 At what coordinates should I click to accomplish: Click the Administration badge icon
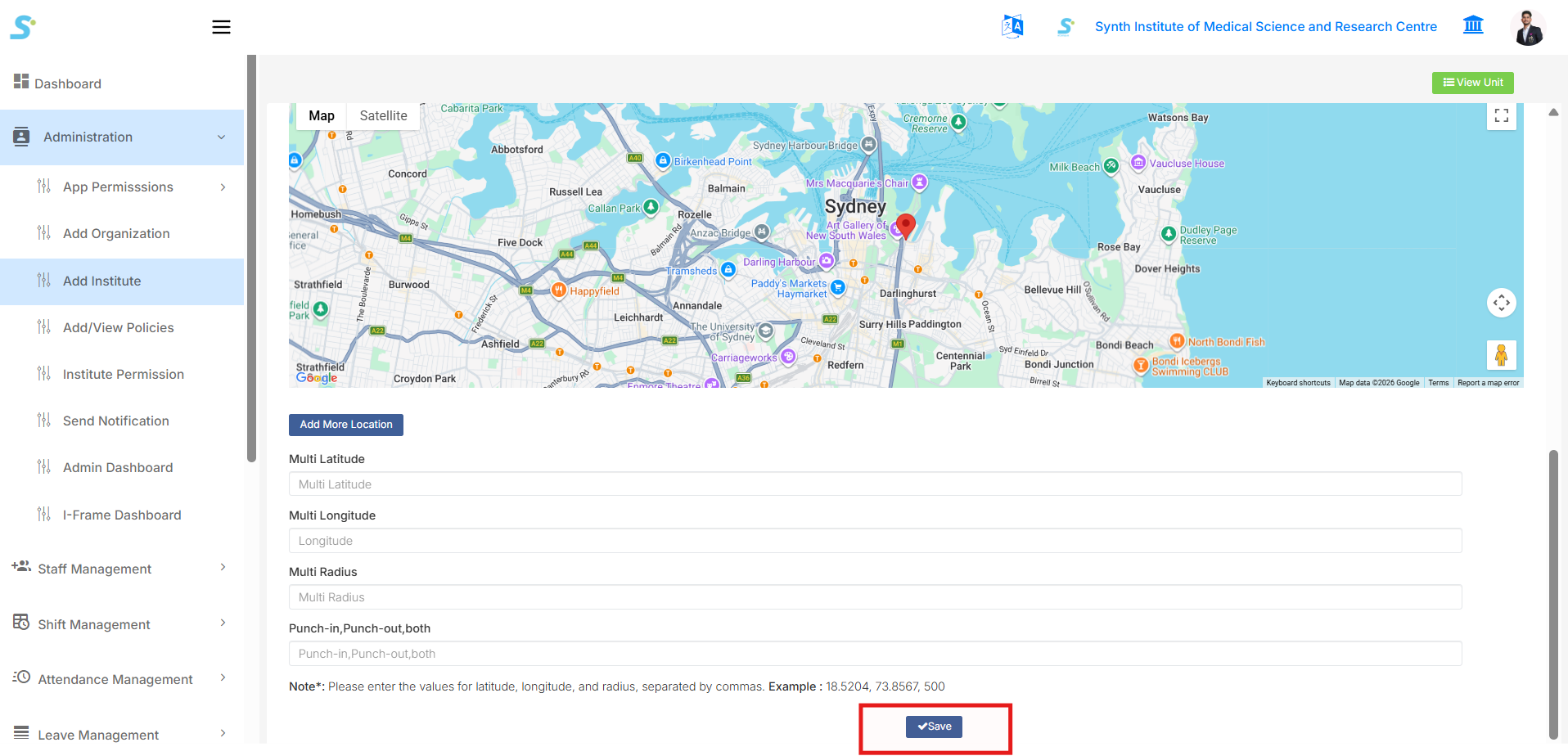(21, 137)
